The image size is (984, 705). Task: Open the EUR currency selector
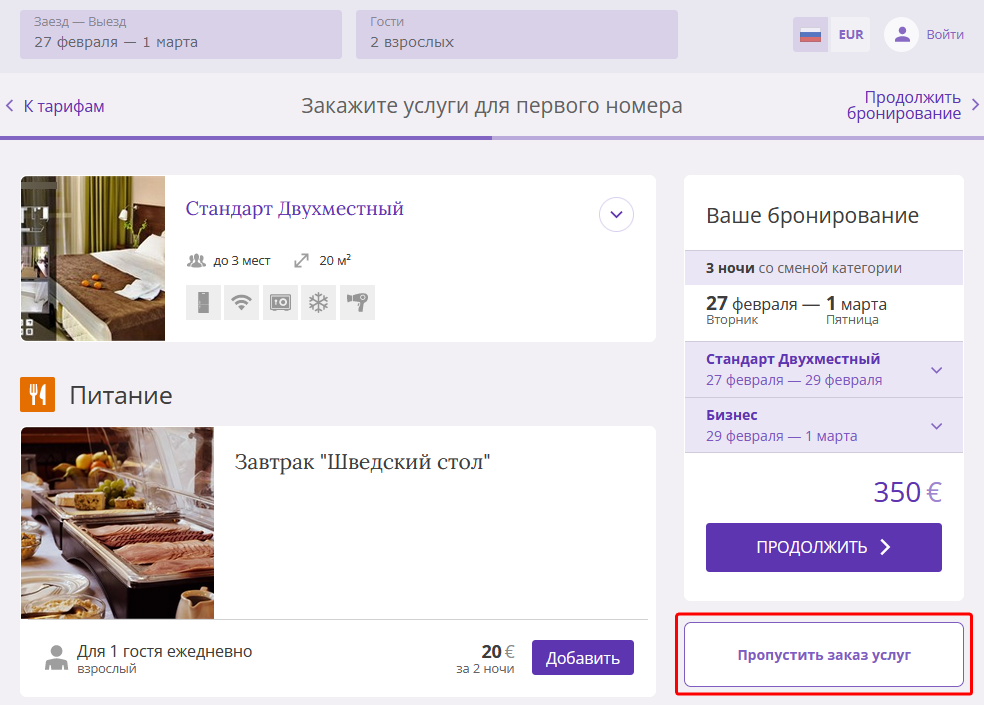tap(850, 35)
